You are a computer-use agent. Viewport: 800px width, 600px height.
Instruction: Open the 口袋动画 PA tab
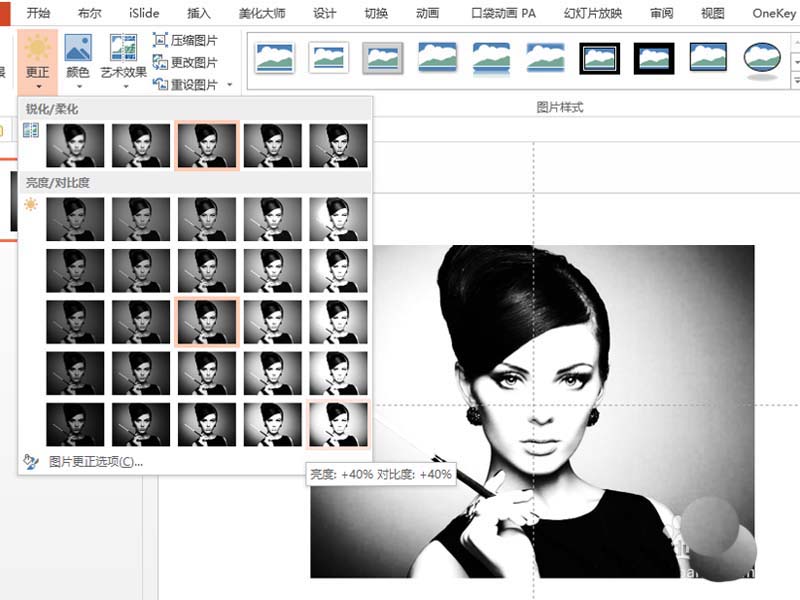pyautogui.click(x=503, y=13)
